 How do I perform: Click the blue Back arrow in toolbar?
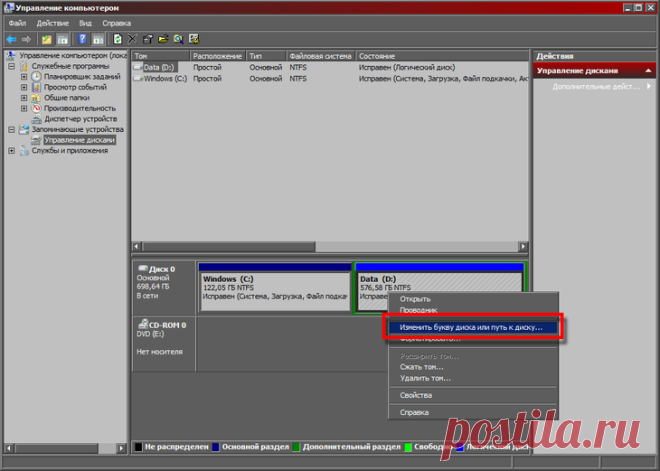11,40
